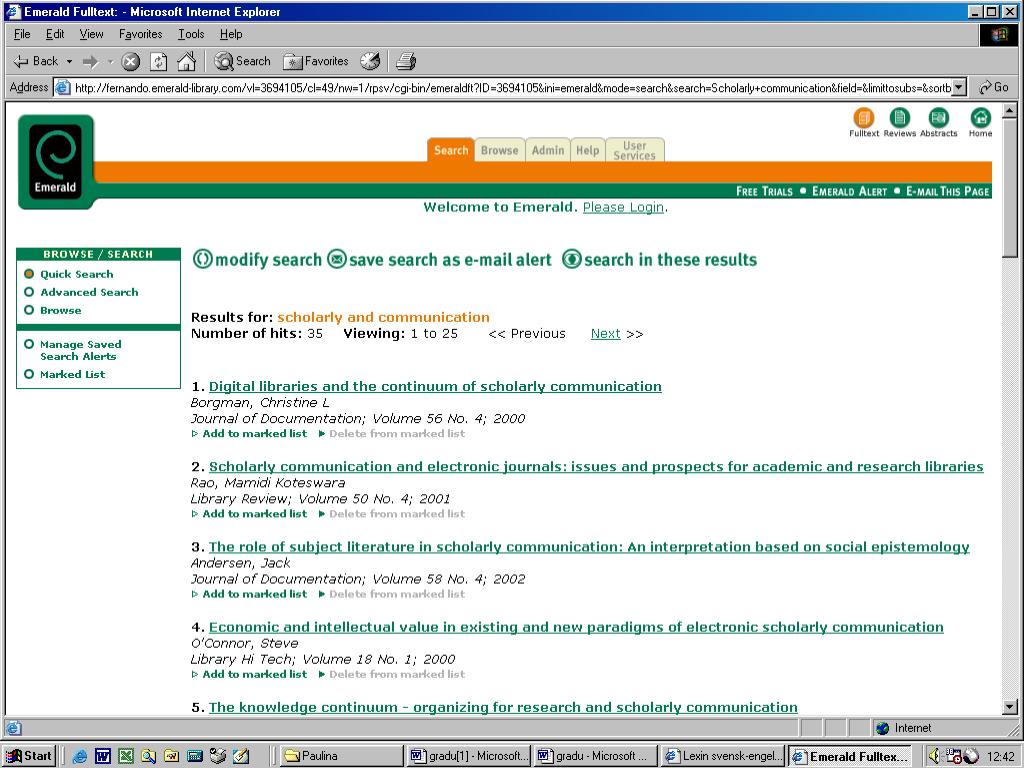Switch to the Search tab
Image resolution: width=1024 pixels, height=768 pixels.
pyautogui.click(x=451, y=150)
